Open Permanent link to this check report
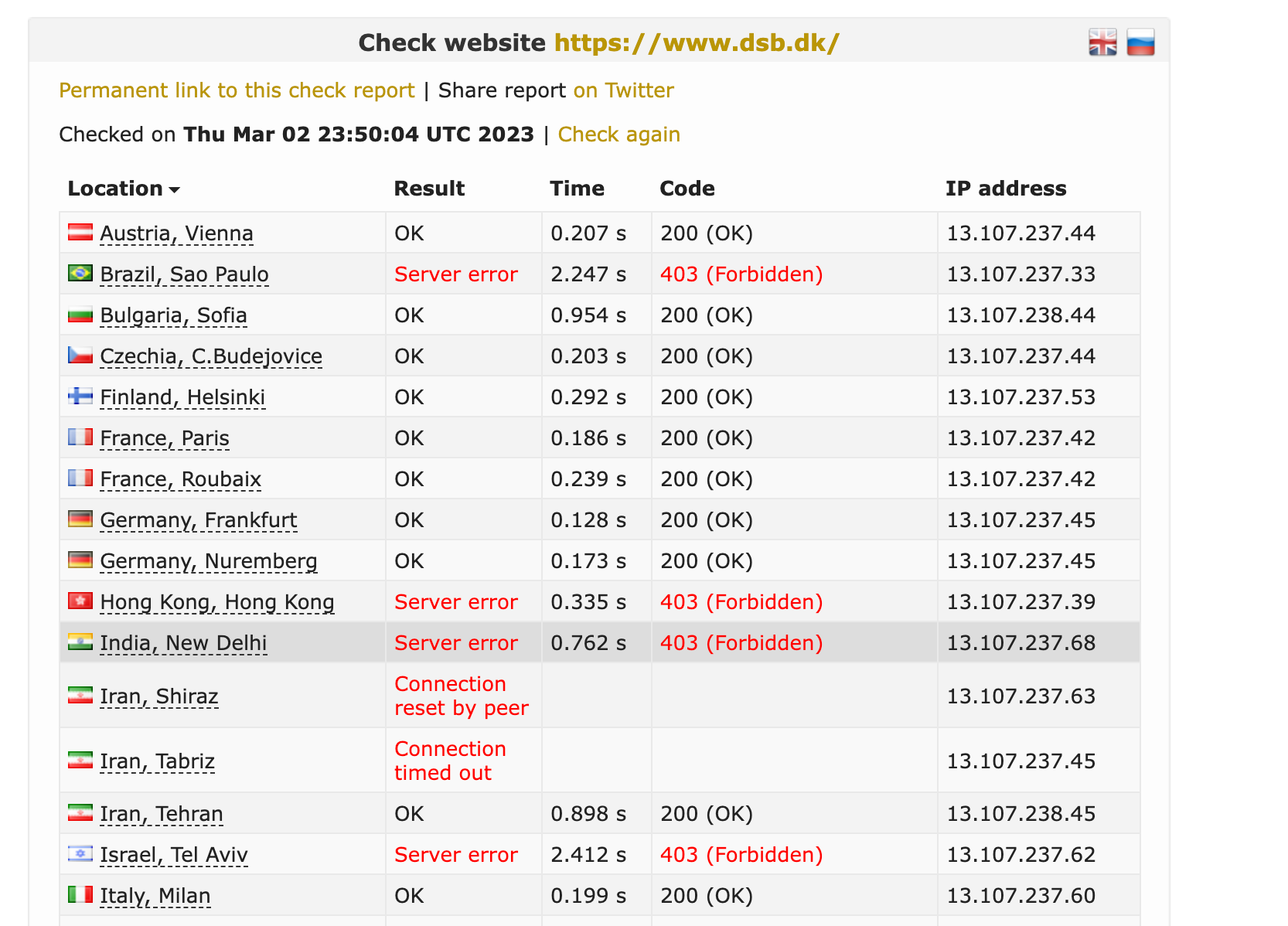 click(237, 90)
